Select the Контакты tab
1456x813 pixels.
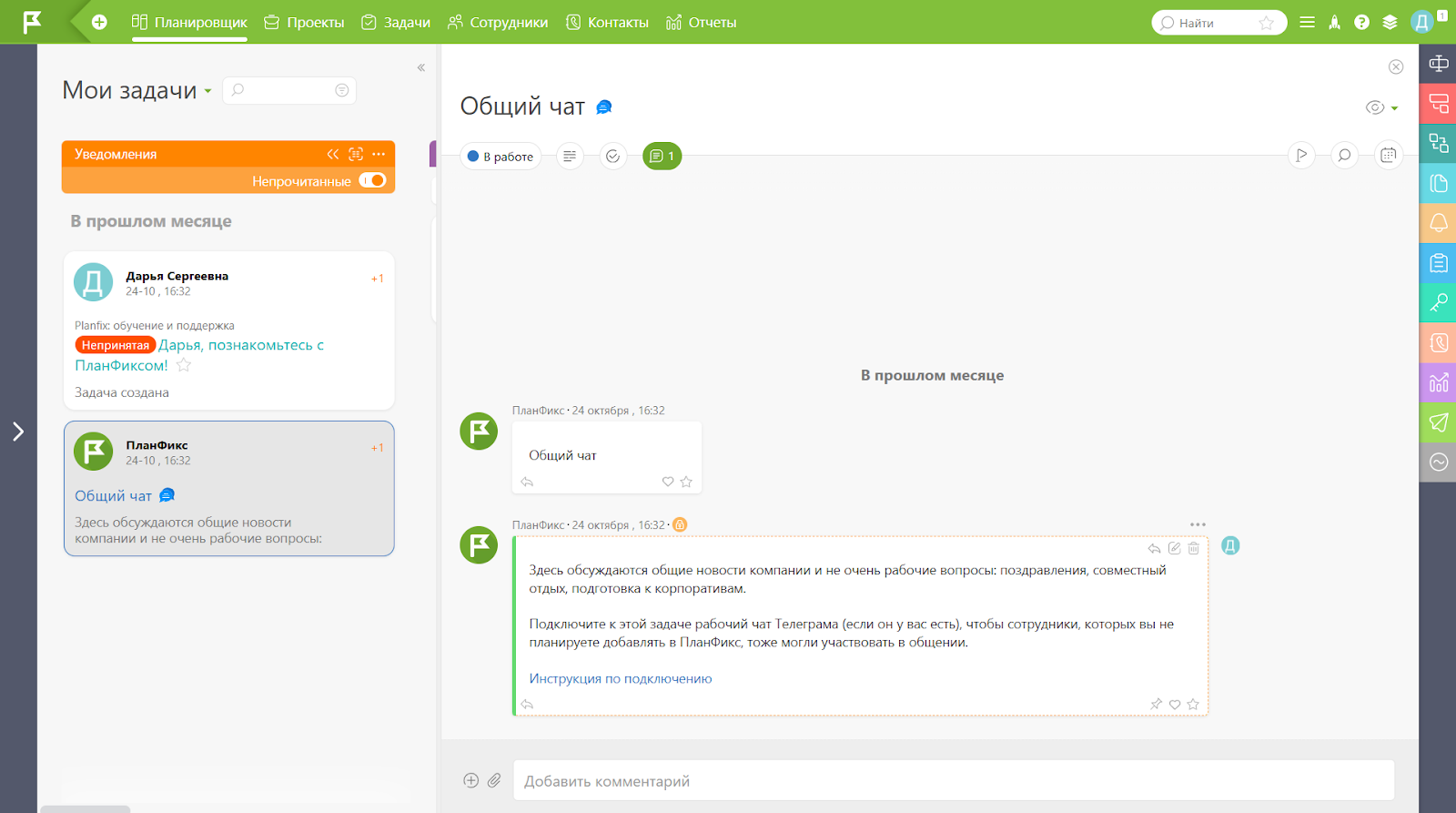coord(607,22)
